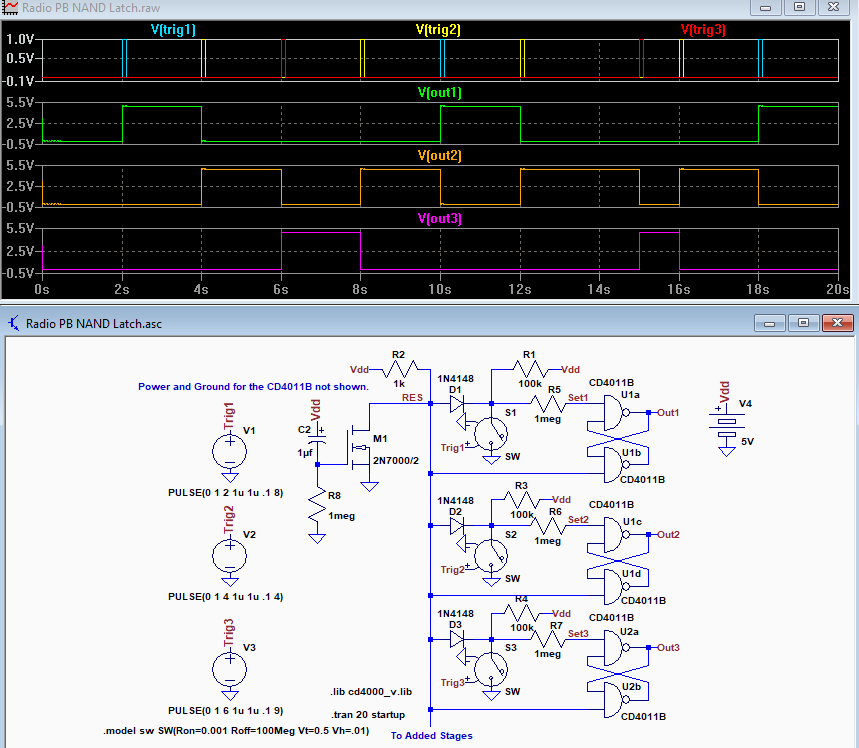
Task: Select NAND gate U2a
Action: pyautogui.click(x=617, y=648)
